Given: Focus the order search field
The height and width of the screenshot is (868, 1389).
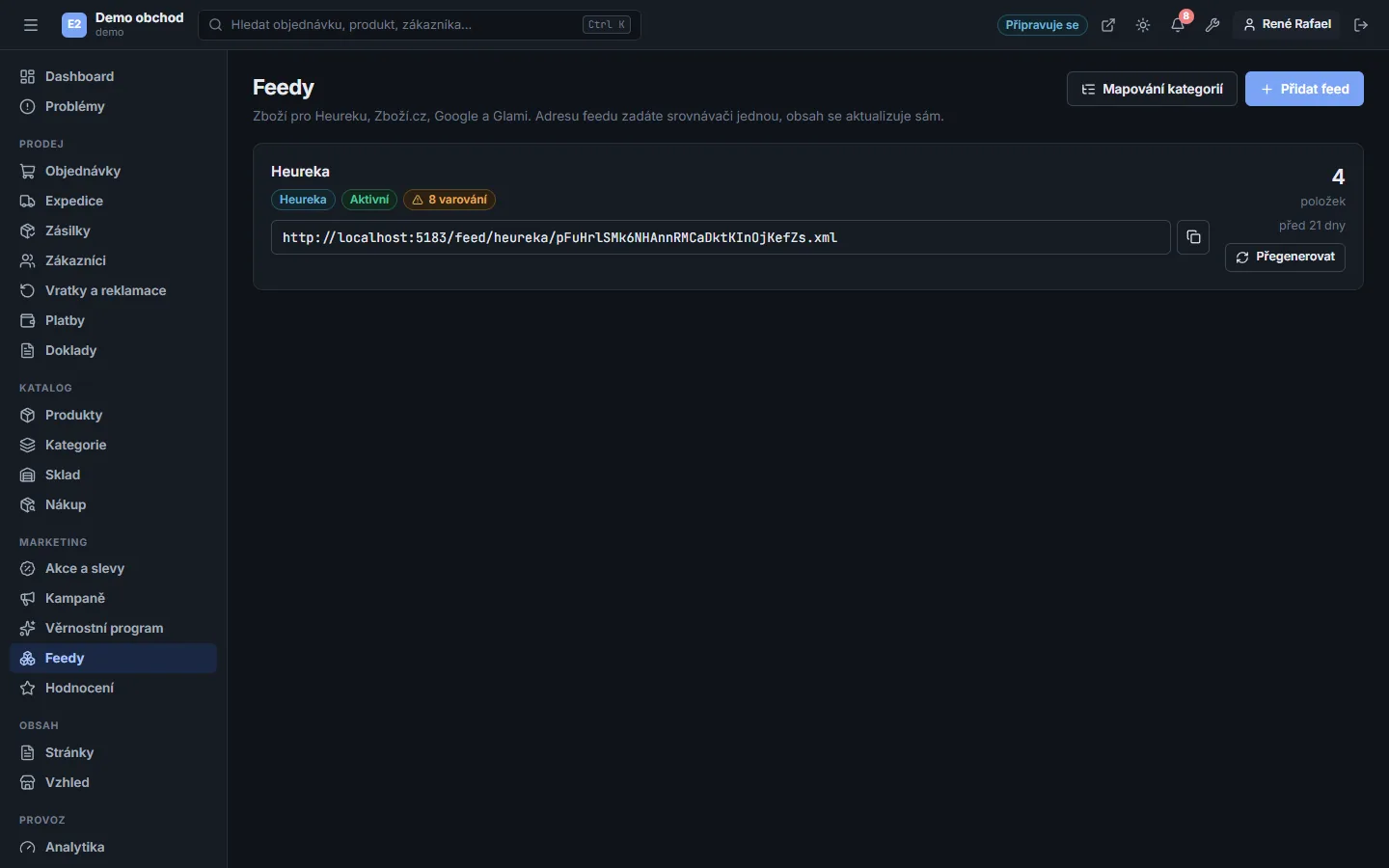Looking at the screenshot, I should coord(420,25).
